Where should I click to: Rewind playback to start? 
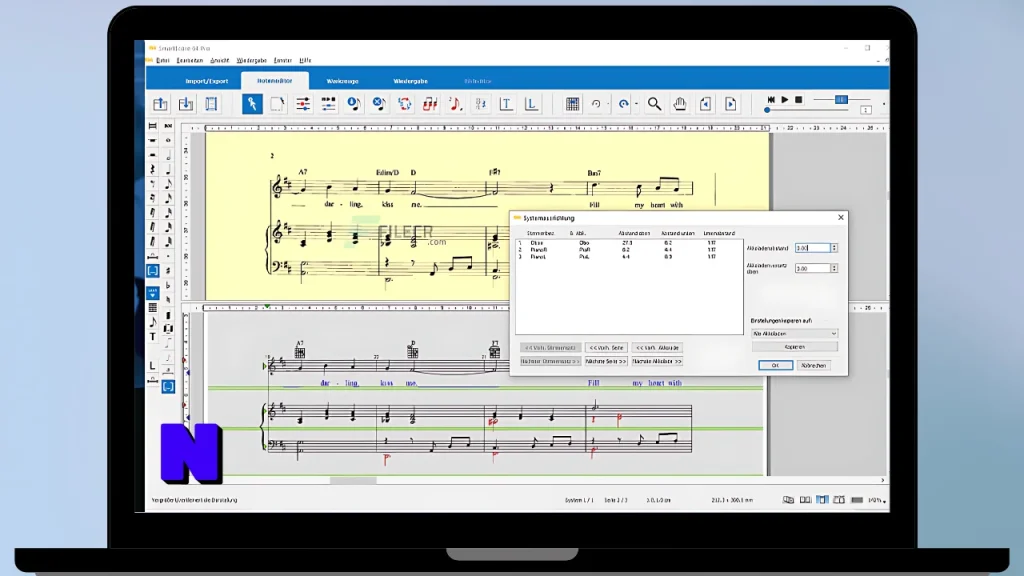(771, 100)
